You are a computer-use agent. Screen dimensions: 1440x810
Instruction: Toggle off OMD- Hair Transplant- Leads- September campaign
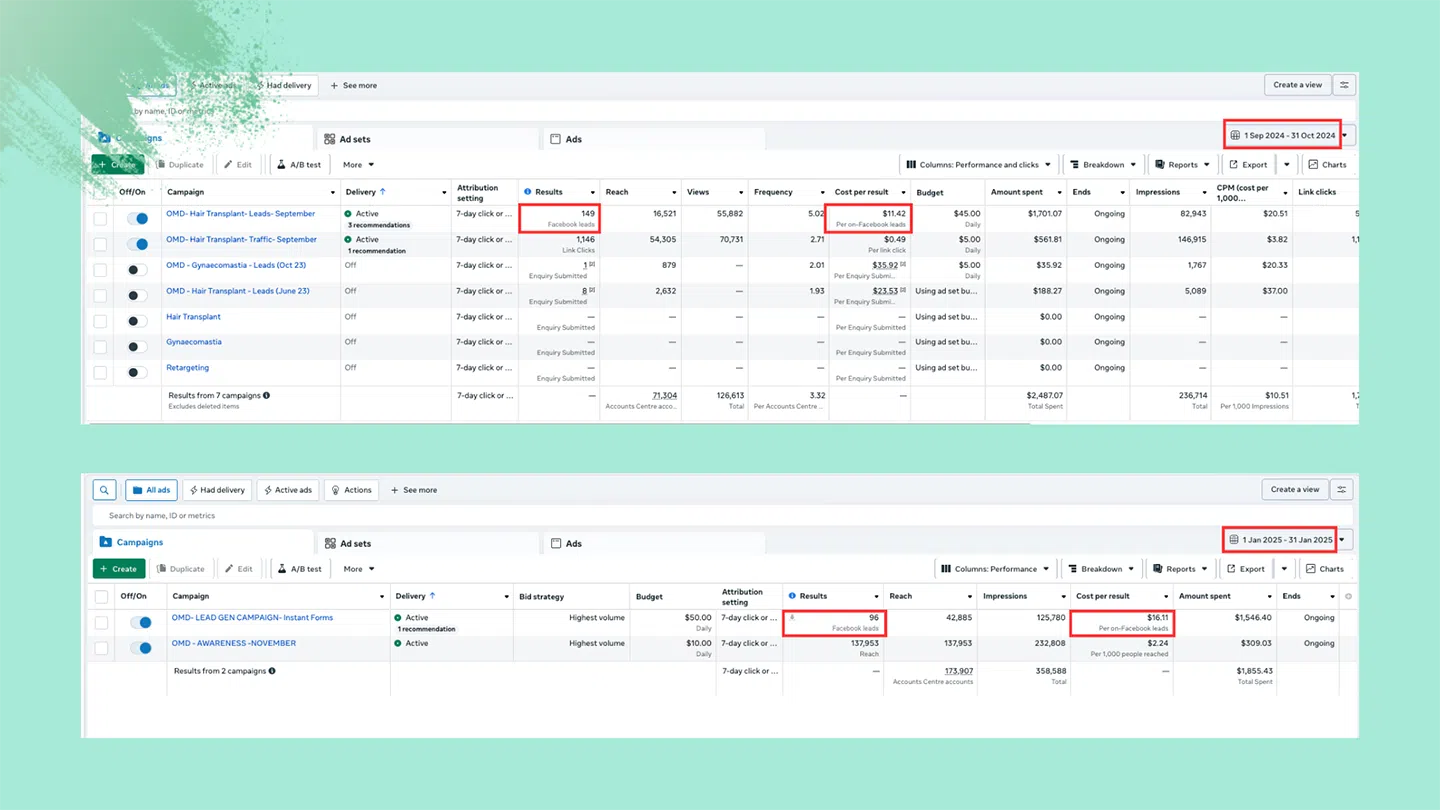coord(138,218)
